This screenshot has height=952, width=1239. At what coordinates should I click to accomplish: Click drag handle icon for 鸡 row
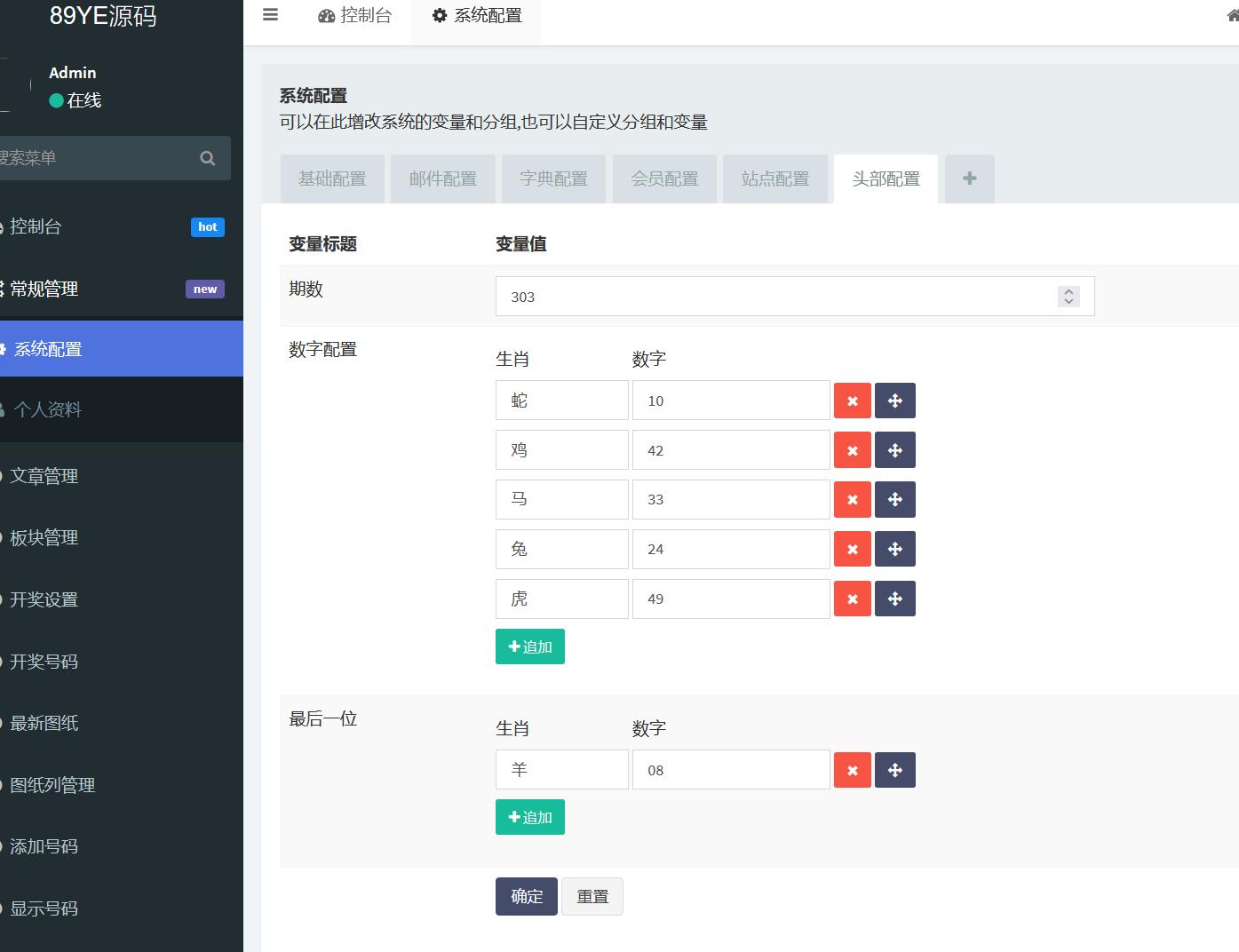pyautogui.click(x=894, y=450)
